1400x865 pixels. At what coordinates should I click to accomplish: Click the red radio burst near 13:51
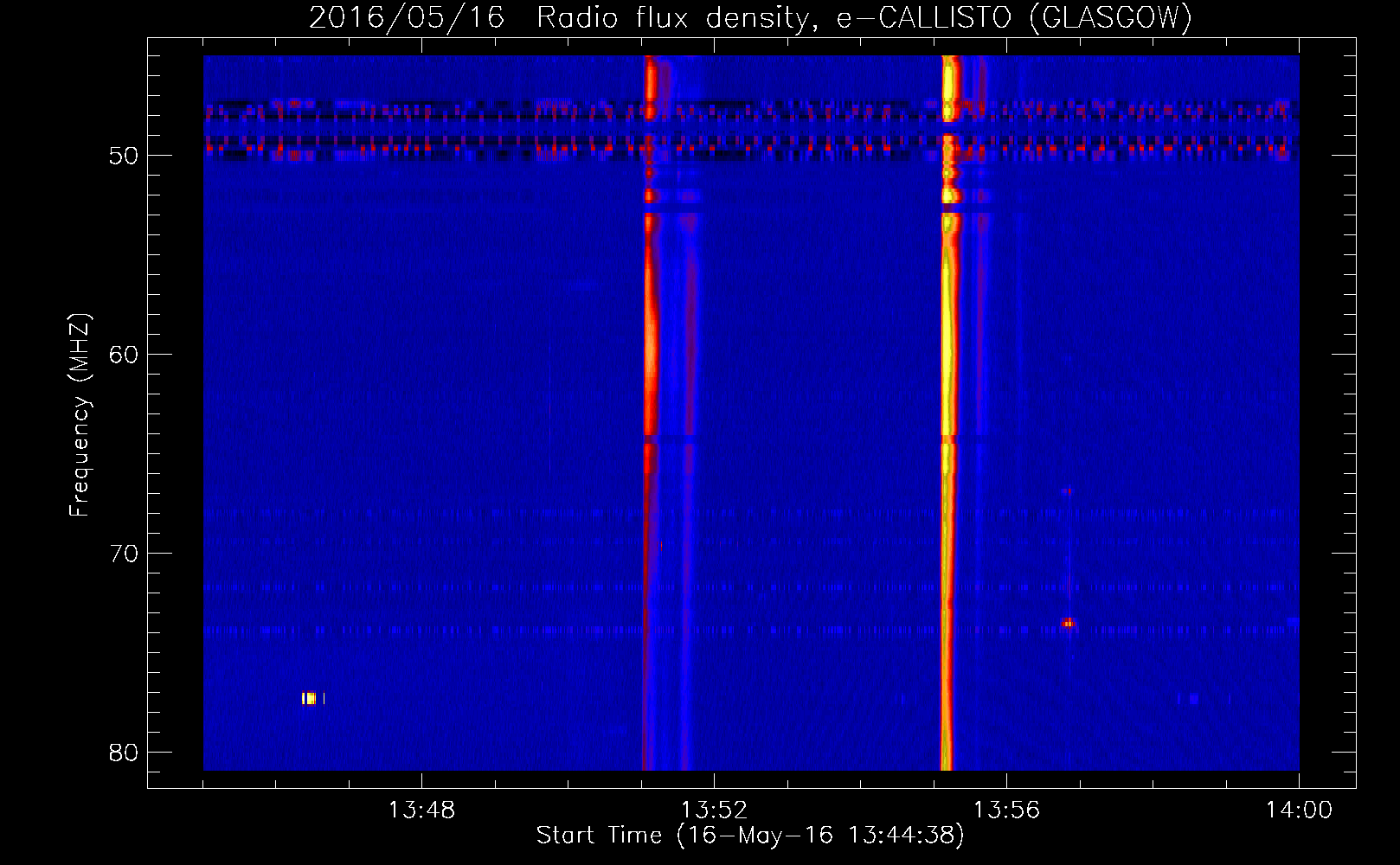pos(650,413)
